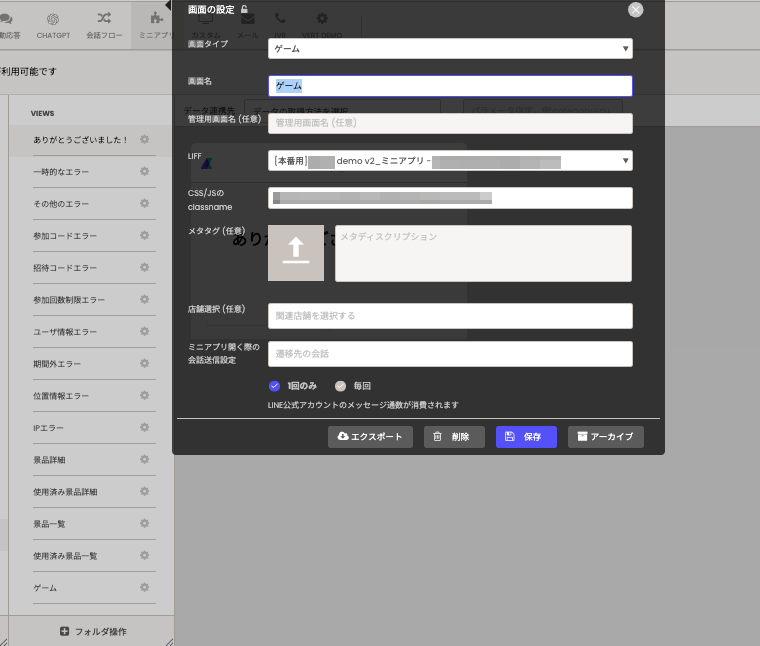Click the image upload icon for meta tag
The width and height of the screenshot is (760, 646).
[x=295, y=252]
